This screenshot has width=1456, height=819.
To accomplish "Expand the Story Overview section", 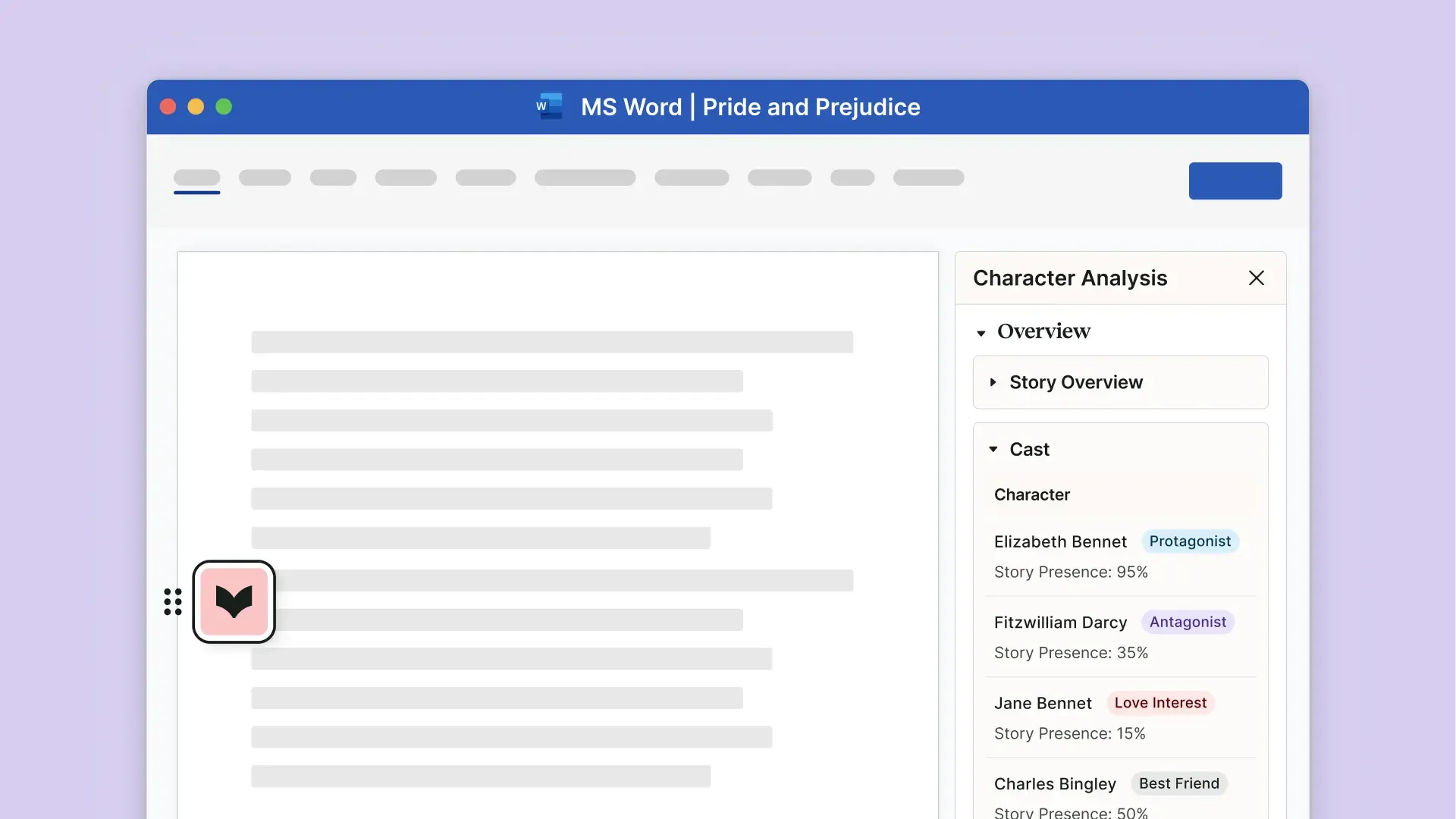I will click(993, 382).
